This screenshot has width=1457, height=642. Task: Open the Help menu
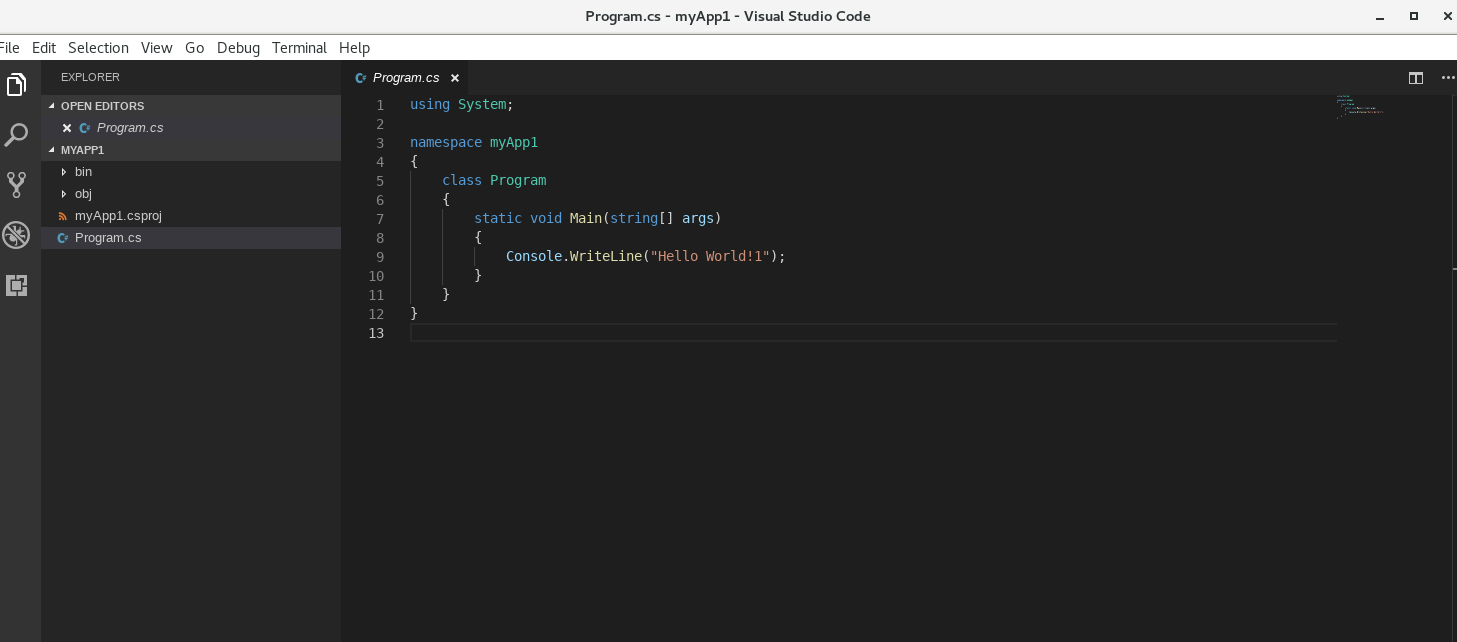click(354, 47)
